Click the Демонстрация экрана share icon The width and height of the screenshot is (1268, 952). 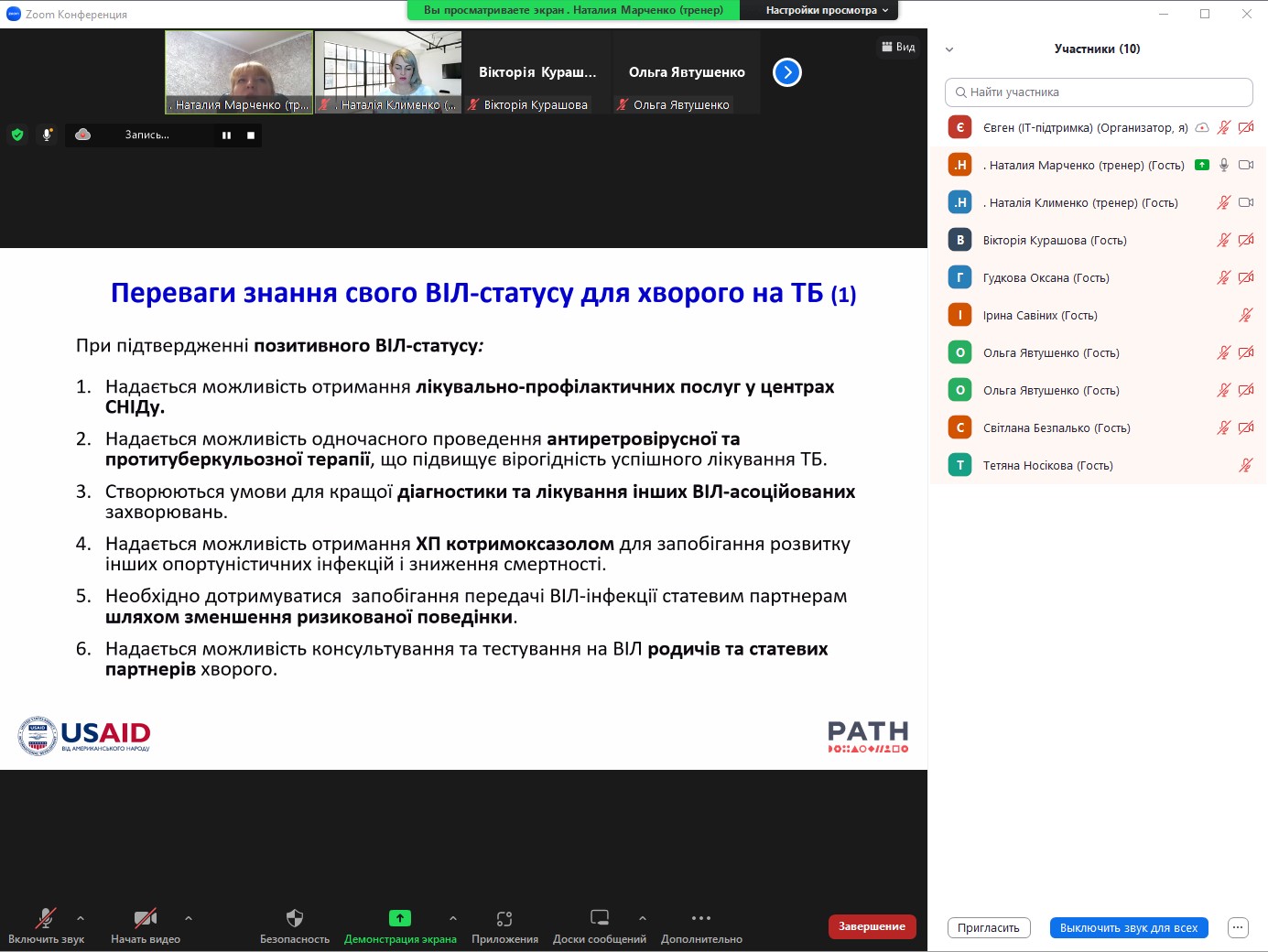tap(400, 918)
